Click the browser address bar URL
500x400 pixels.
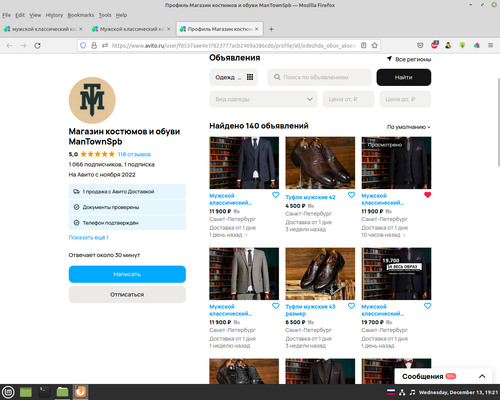point(234,45)
